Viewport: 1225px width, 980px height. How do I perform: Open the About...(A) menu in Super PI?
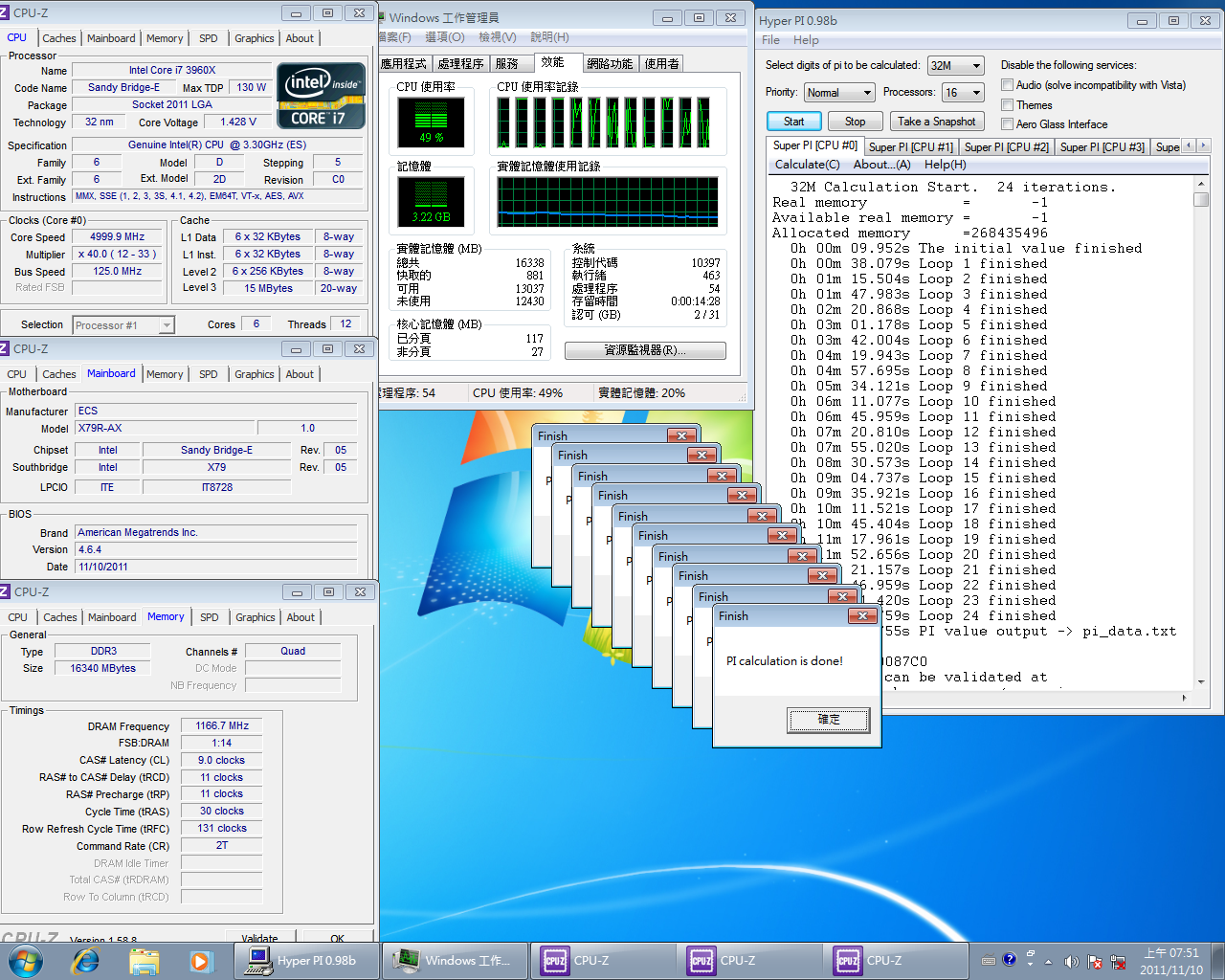point(881,165)
